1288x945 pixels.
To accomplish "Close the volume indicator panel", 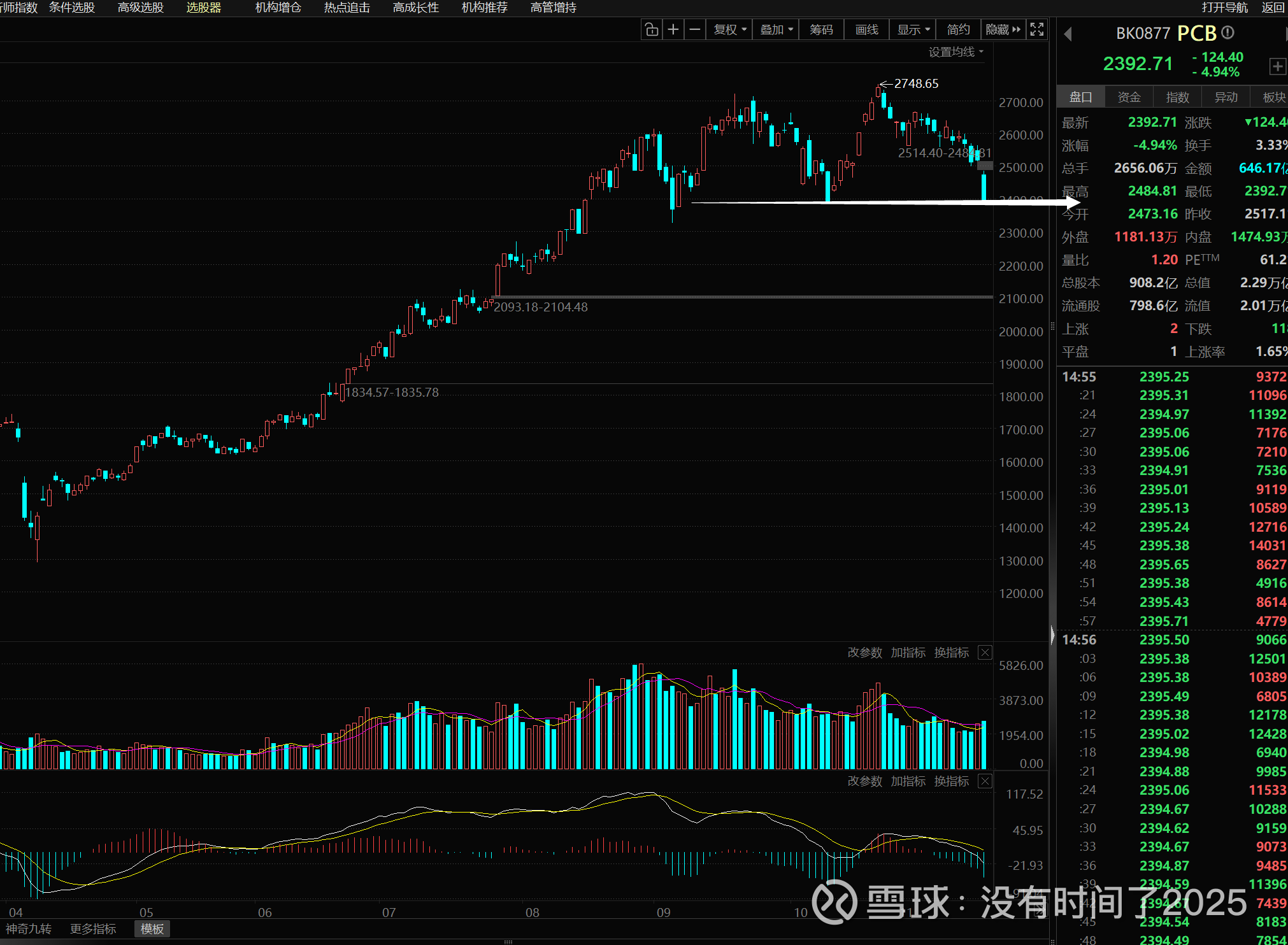I will coord(985,652).
